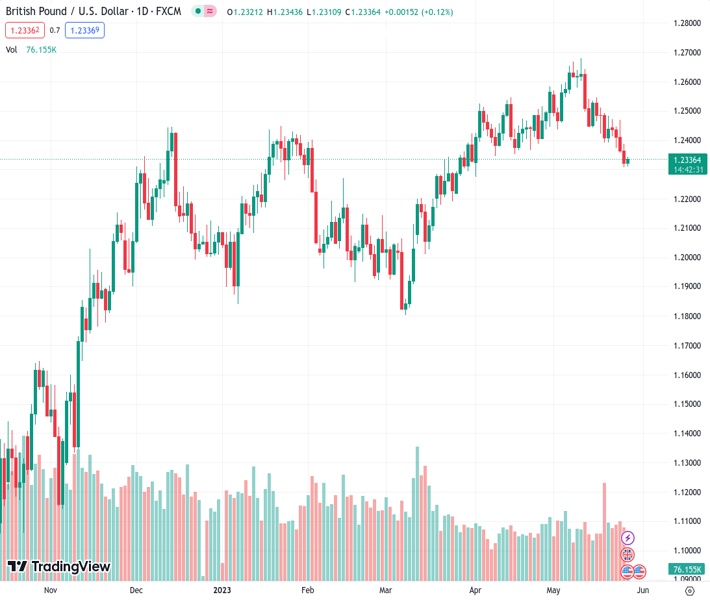Click the green market status dot
The height and width of the screenshot is (600, 710).
pos(199,12)
